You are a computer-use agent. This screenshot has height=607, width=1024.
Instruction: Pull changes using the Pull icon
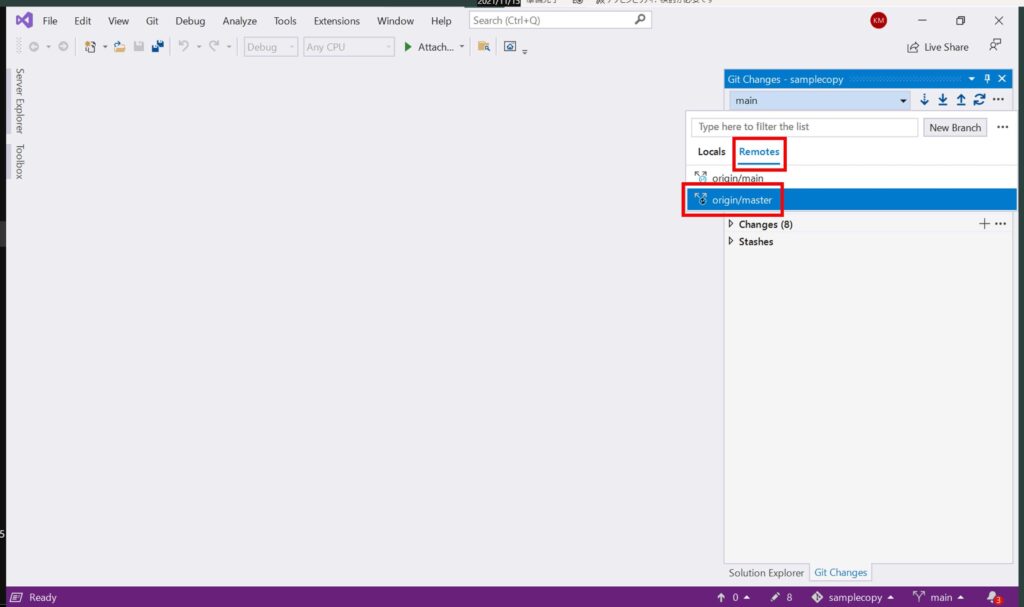(x=943, y=99)
